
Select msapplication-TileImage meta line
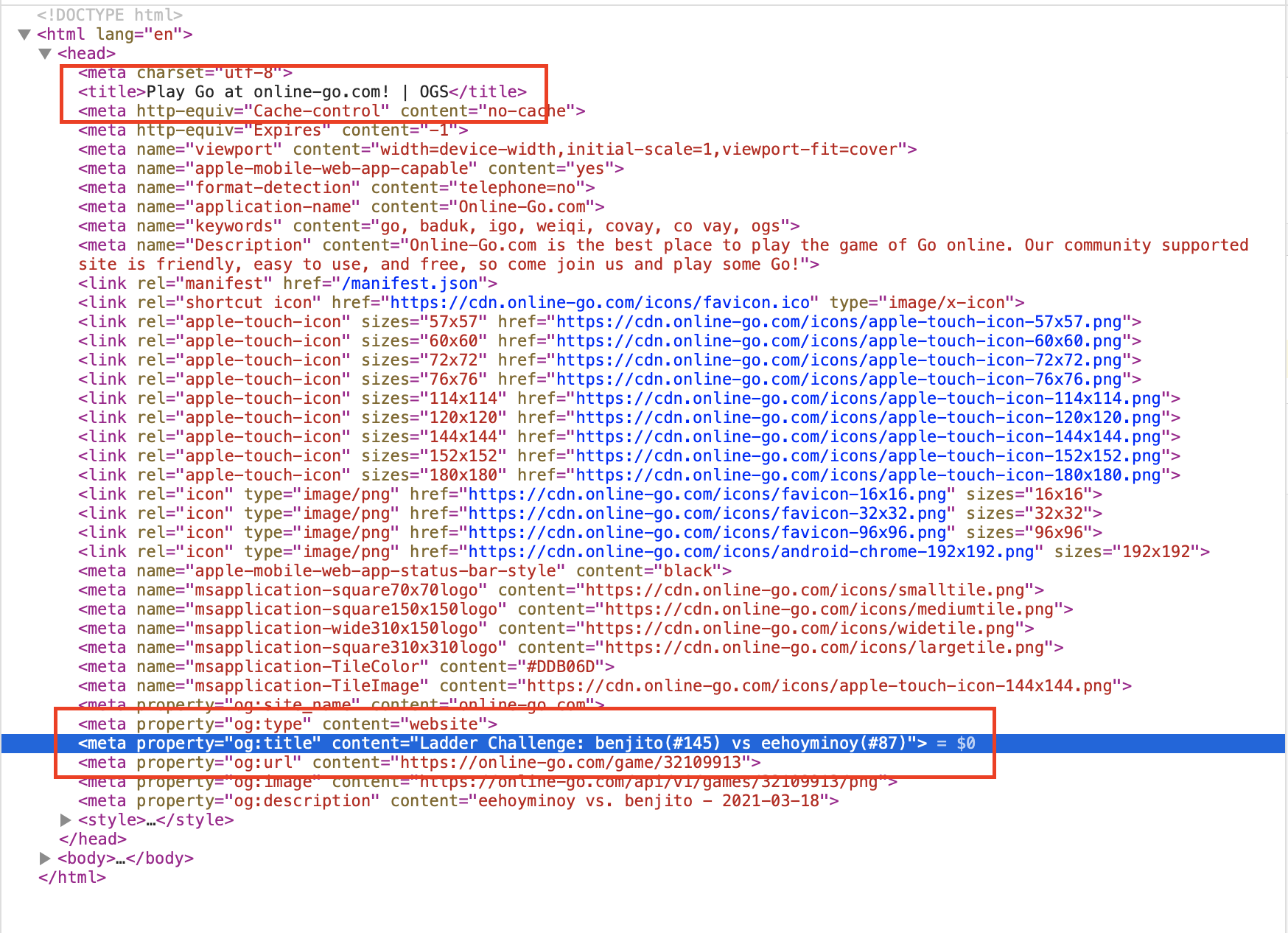point(605,686)
